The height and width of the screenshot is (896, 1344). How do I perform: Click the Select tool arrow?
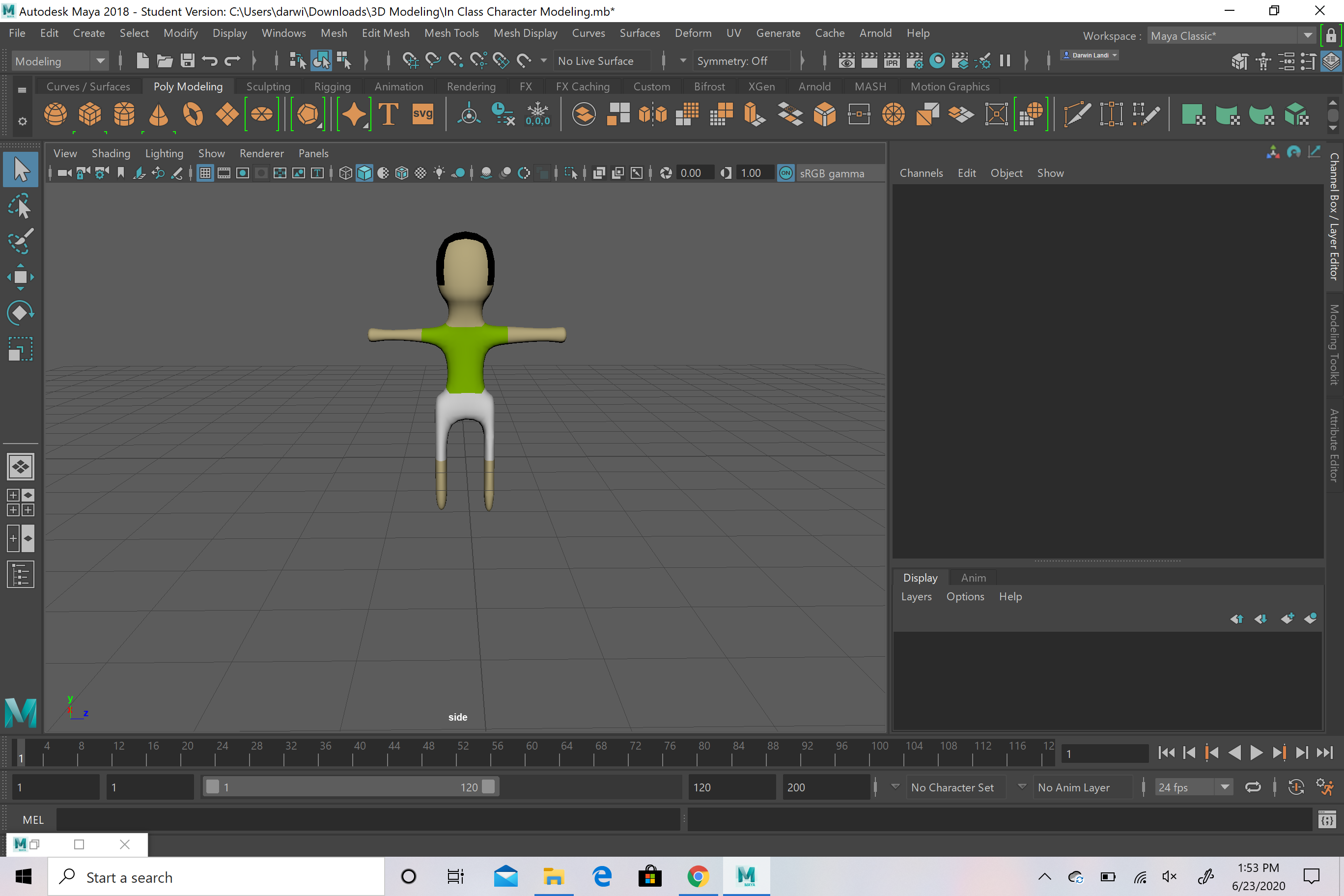[x=21, y=169]
